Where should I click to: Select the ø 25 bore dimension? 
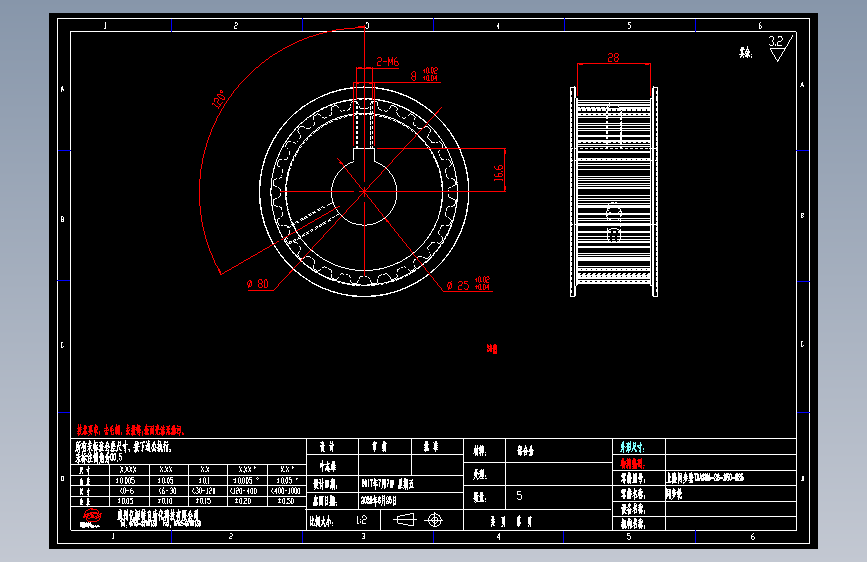(468, 284)
